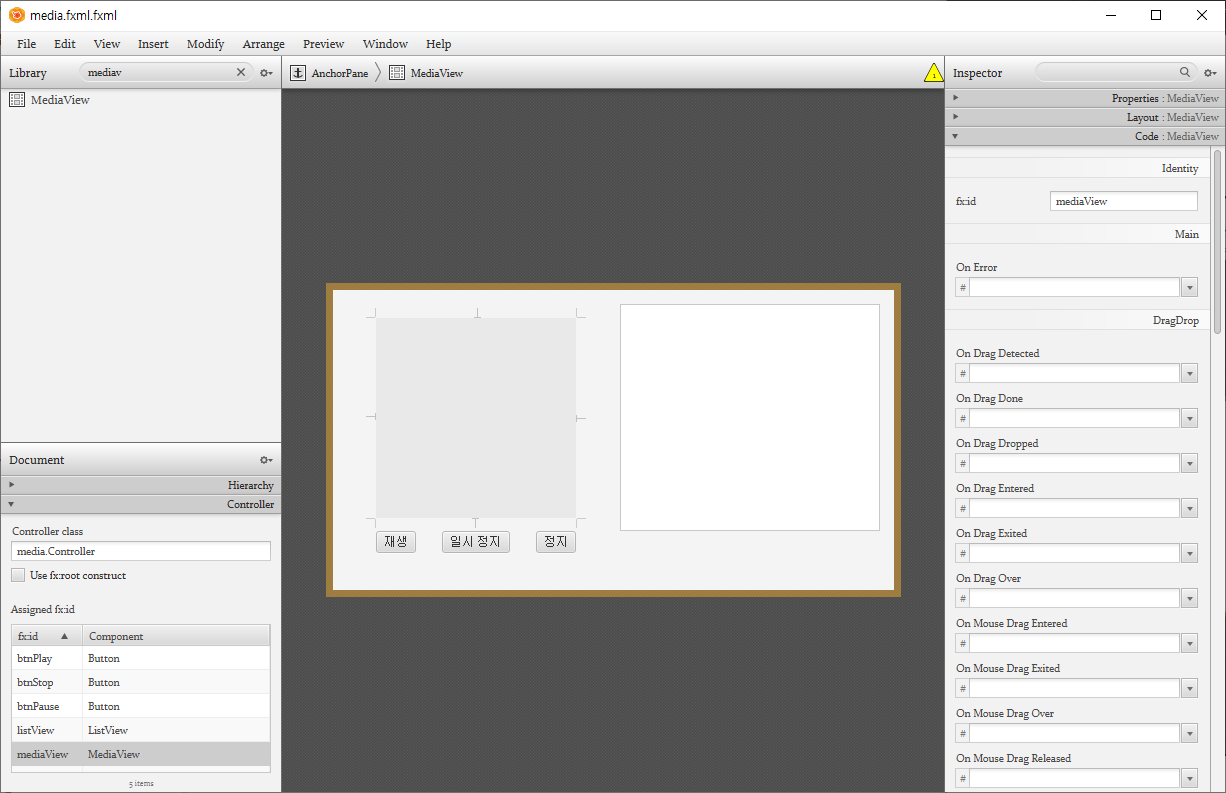The width and height of the screenshot is (1226, 793).
Task: Select the mediaView row in Assigned fx:id
Action: coord(140,754)
